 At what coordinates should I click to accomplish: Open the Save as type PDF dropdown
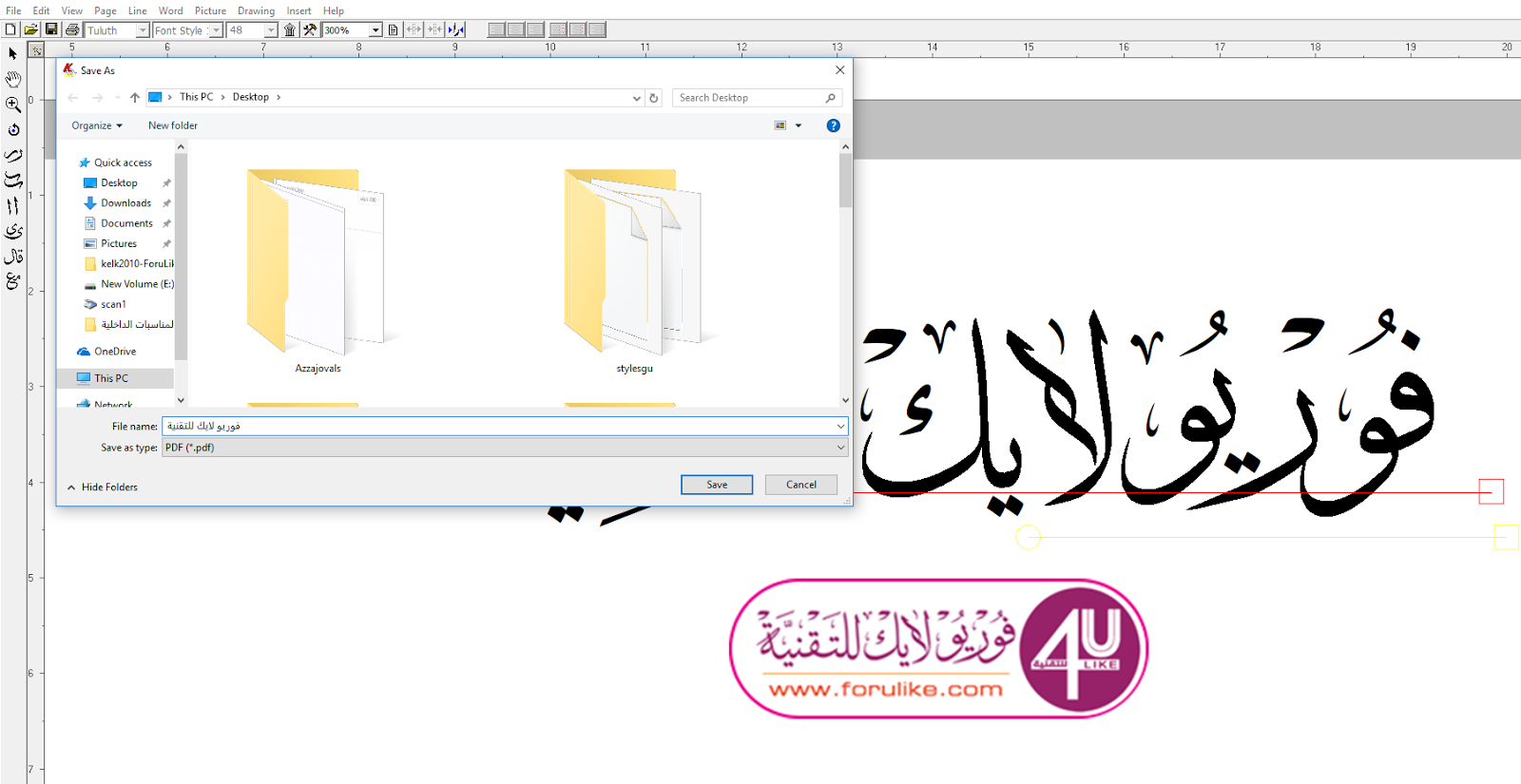click(x=840, y=448)
